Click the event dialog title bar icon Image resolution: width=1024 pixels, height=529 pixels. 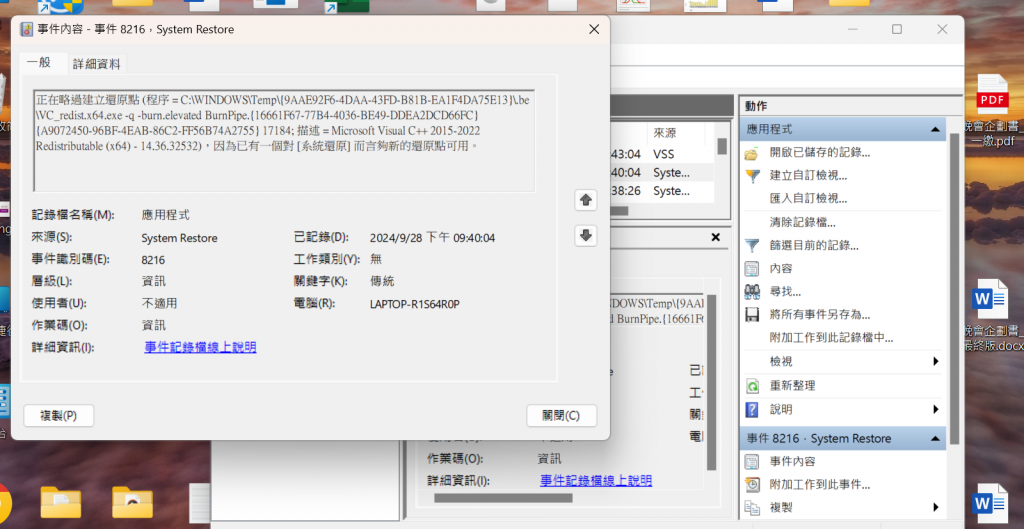click(27, 29)
